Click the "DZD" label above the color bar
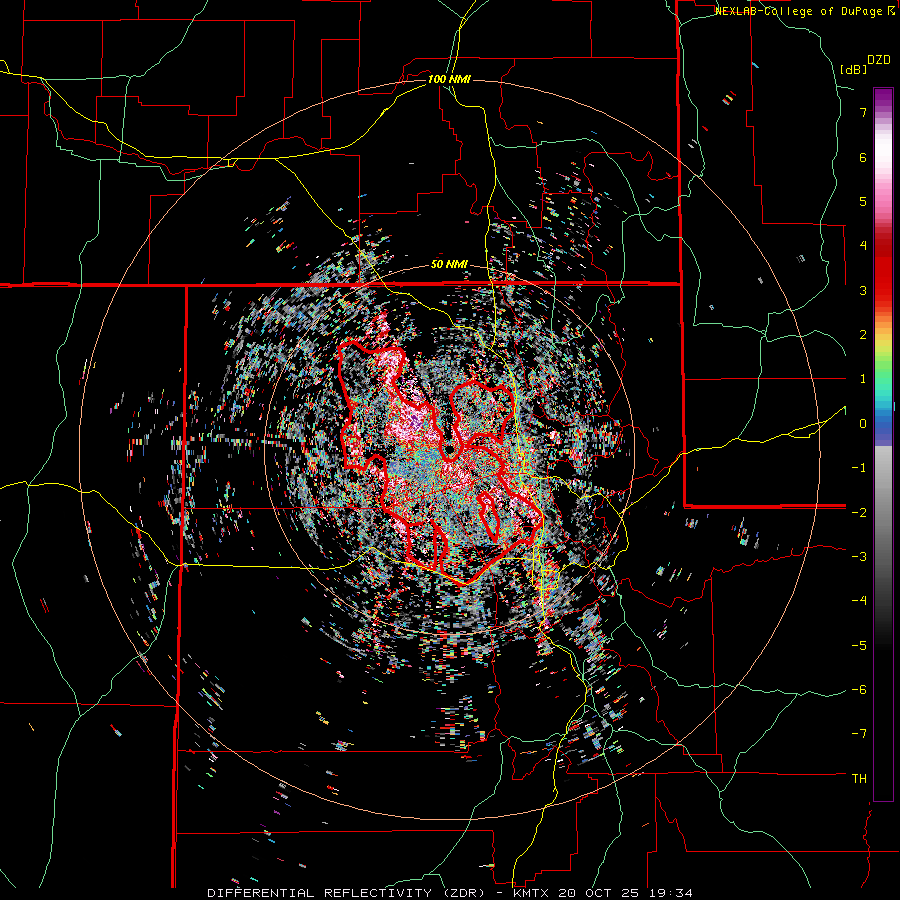 pos(879,60)
